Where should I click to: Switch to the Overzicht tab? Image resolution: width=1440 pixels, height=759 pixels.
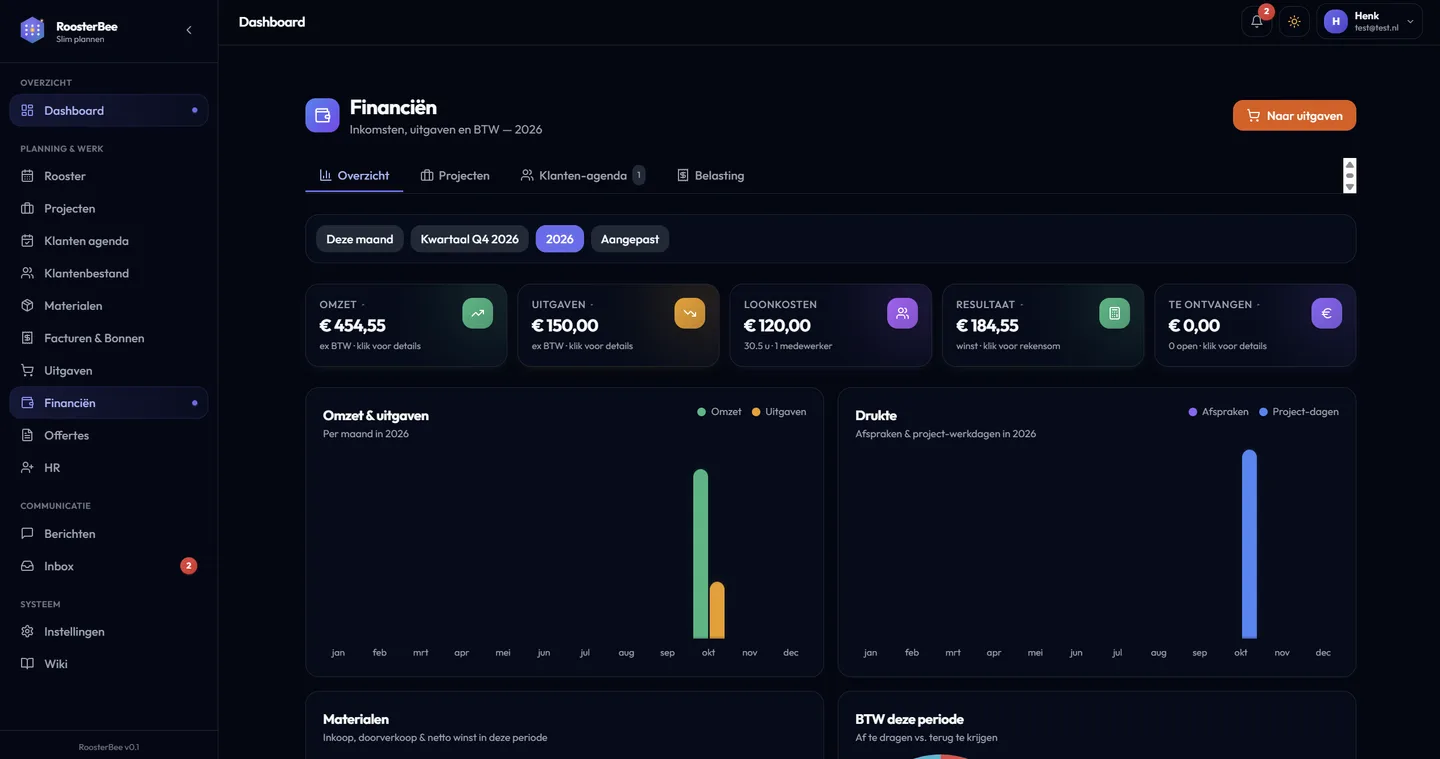click(354, 175)
